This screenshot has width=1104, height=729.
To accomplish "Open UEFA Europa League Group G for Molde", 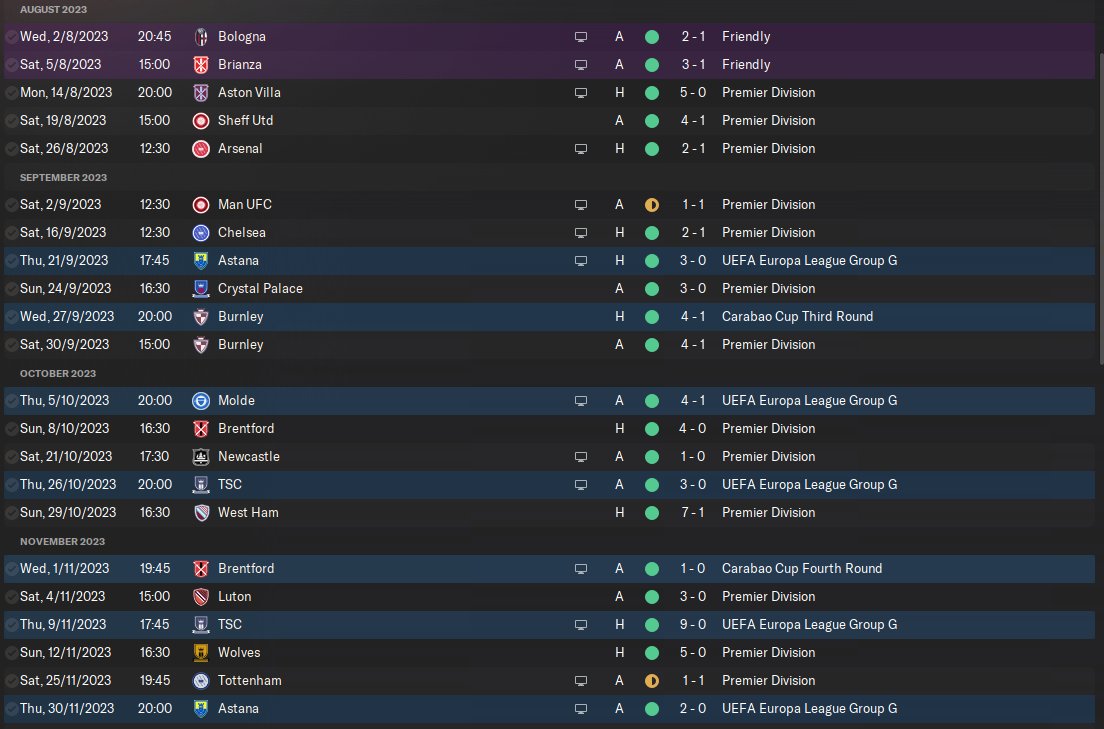I will (x=809, y=400).
